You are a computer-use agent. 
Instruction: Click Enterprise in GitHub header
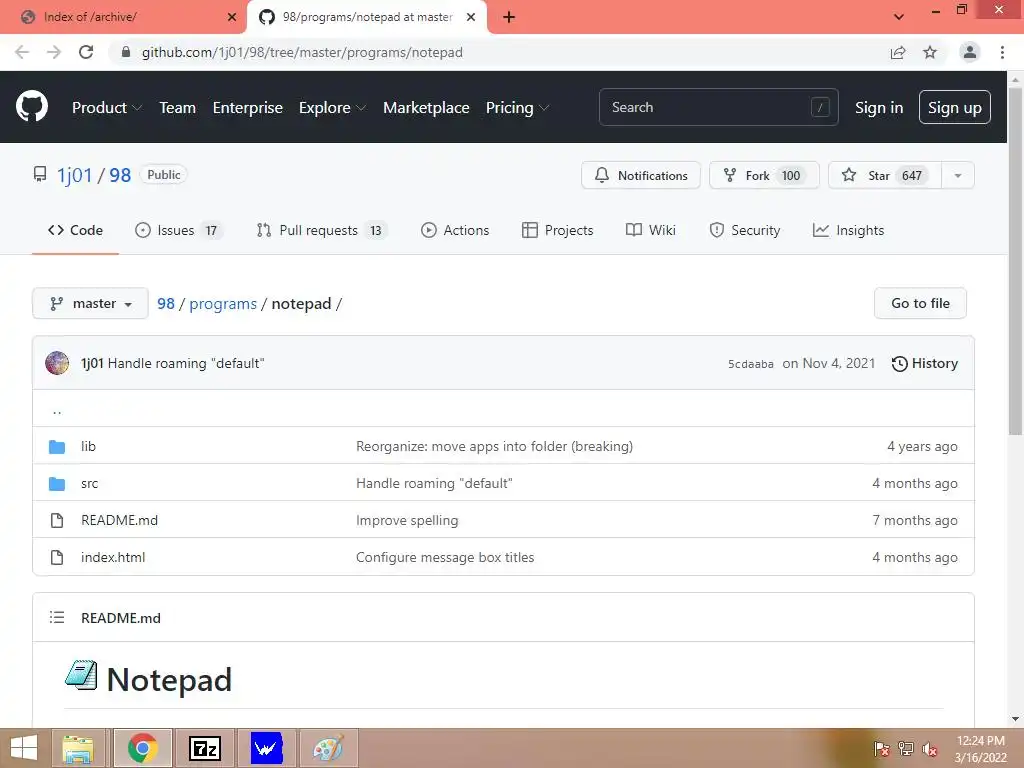(x=248, y=108)
